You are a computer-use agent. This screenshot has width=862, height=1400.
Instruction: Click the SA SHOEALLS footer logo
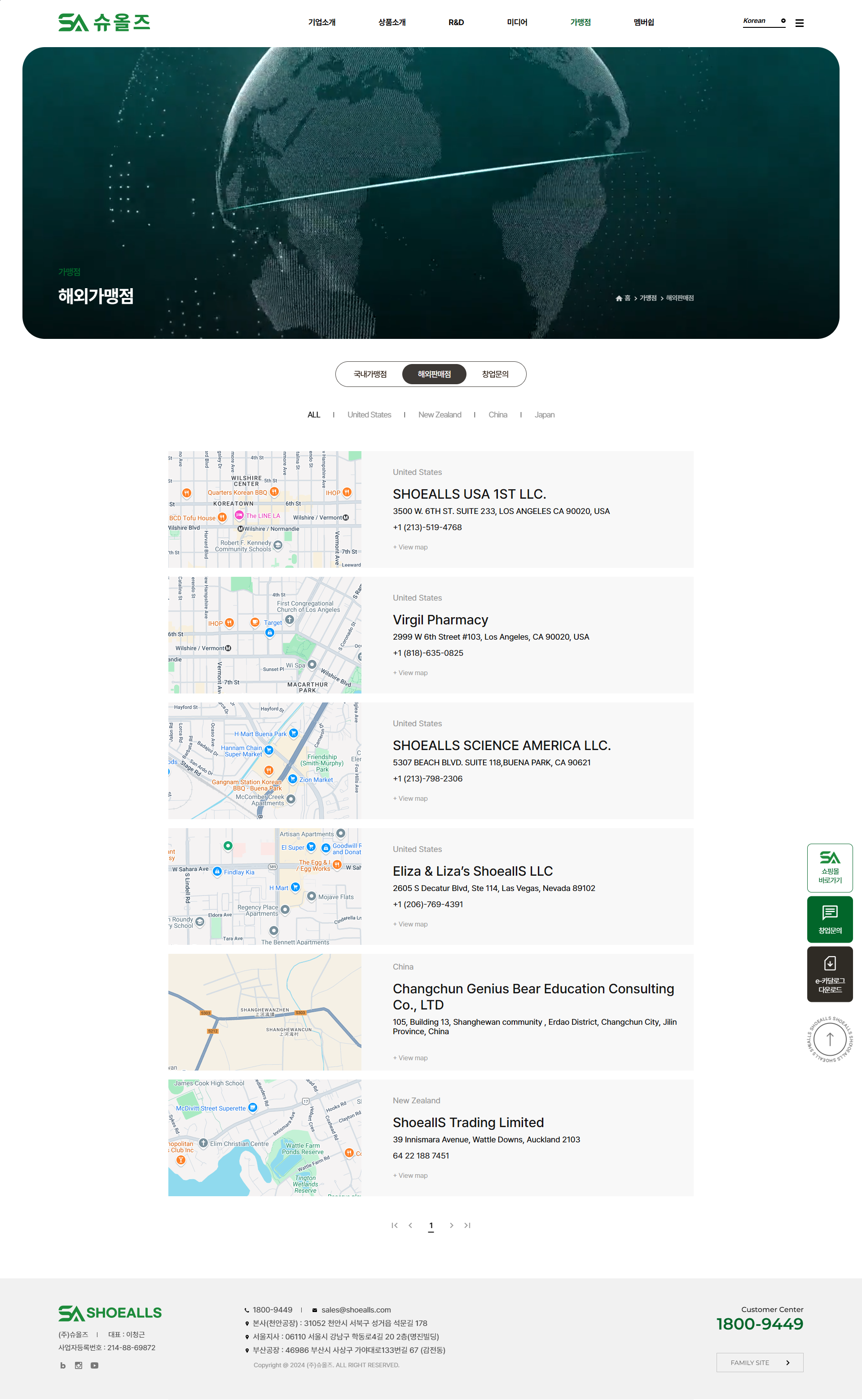coord(110,1313)
